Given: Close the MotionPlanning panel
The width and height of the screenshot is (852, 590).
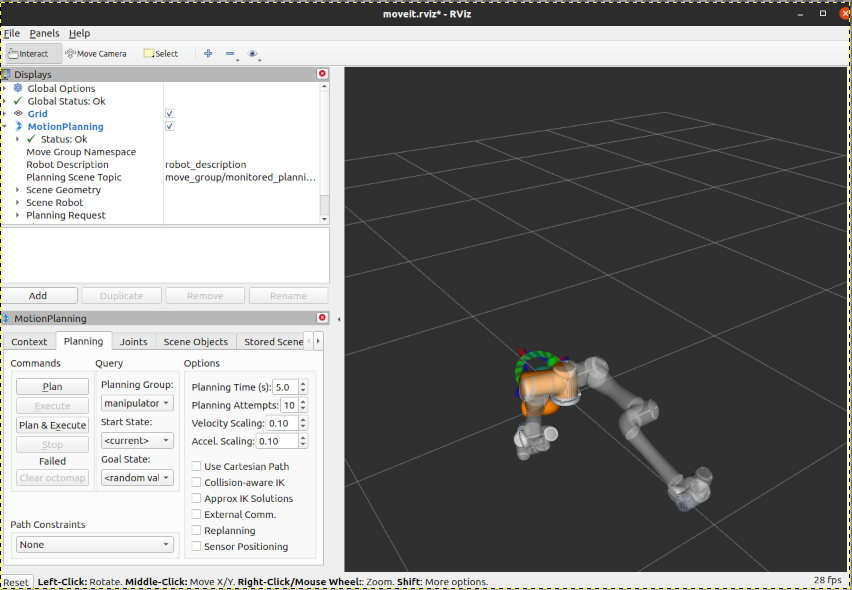Looking at the screenshot, I should [322, 318].
